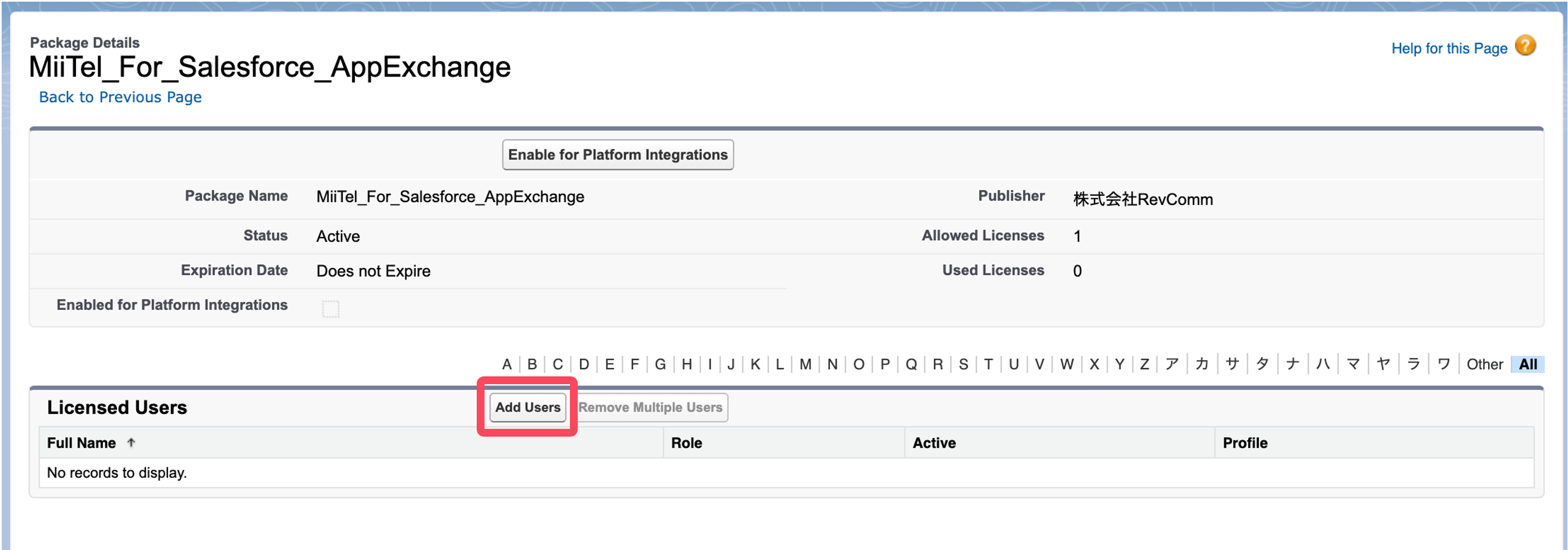Filter users by letter S
The image size is (1568, 550).
click(963, 364)
